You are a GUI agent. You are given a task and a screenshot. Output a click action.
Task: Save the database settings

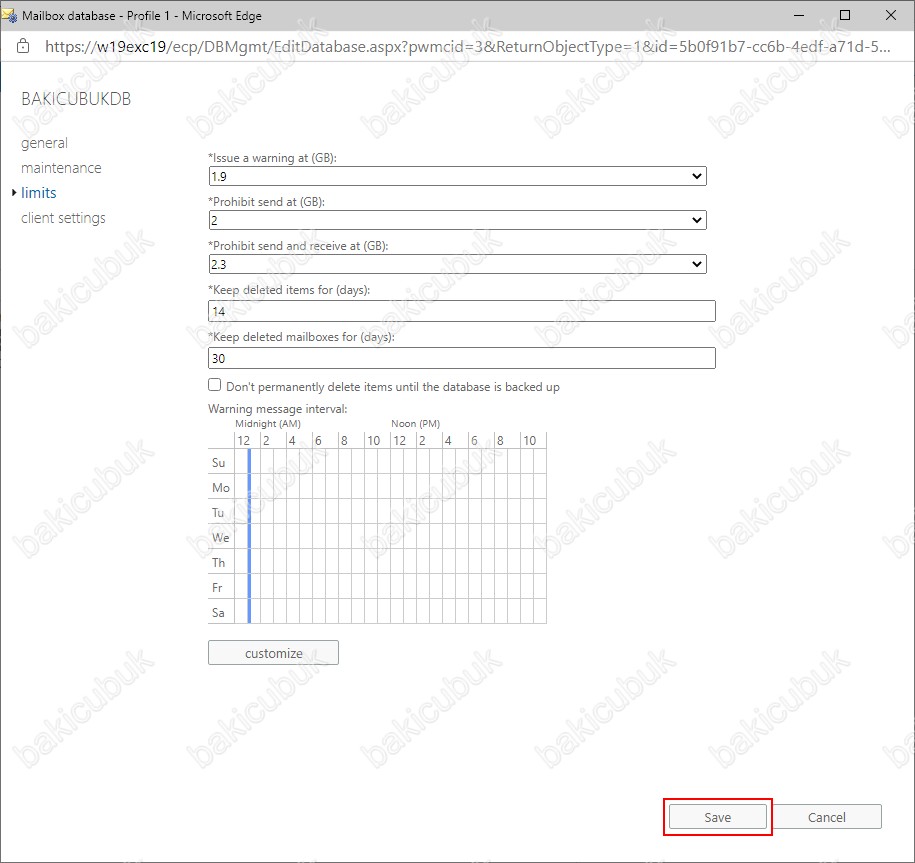(x=718, y=817)
